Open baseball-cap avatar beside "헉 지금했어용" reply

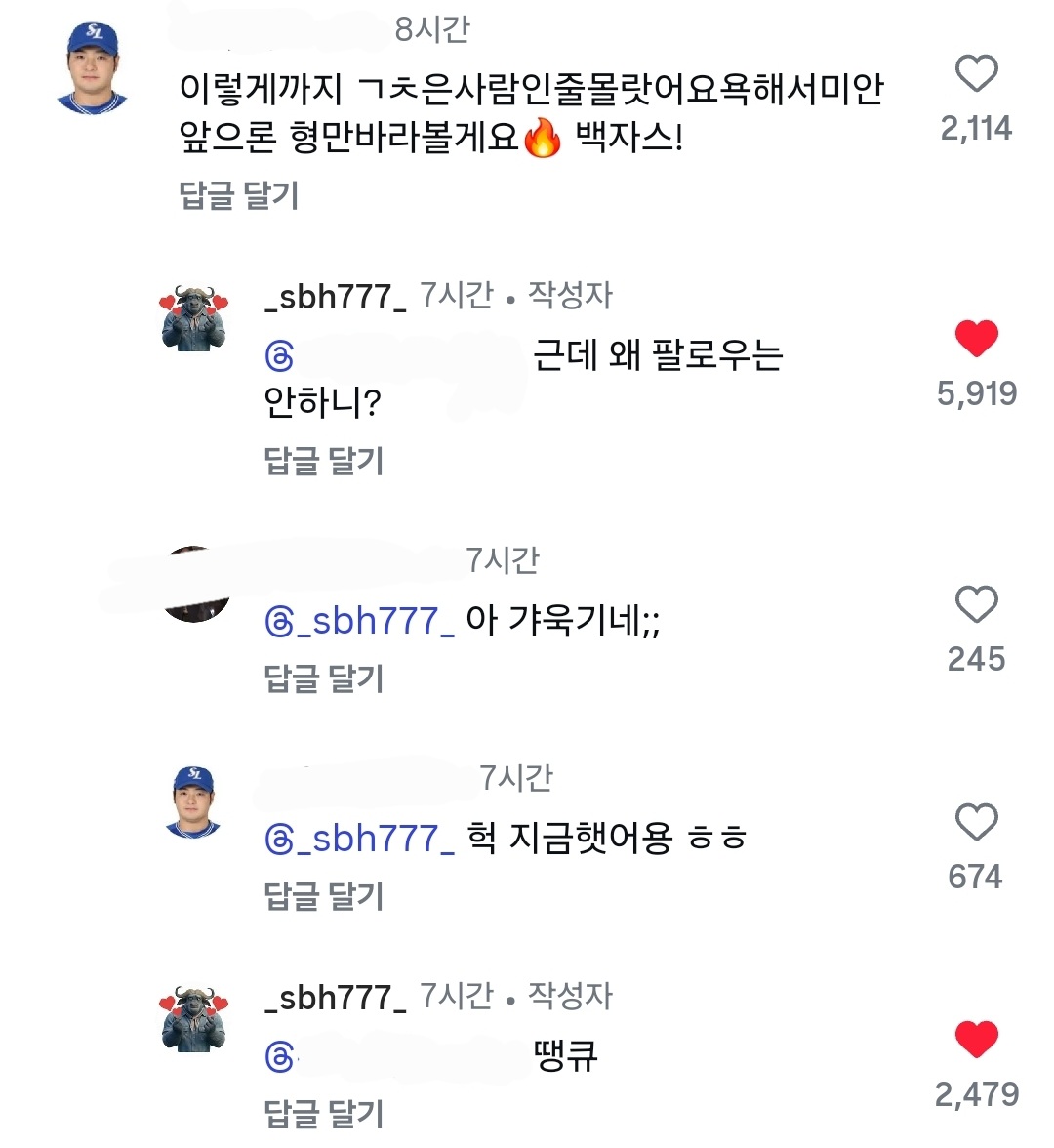pyautogui.click(x=193, y=802)
